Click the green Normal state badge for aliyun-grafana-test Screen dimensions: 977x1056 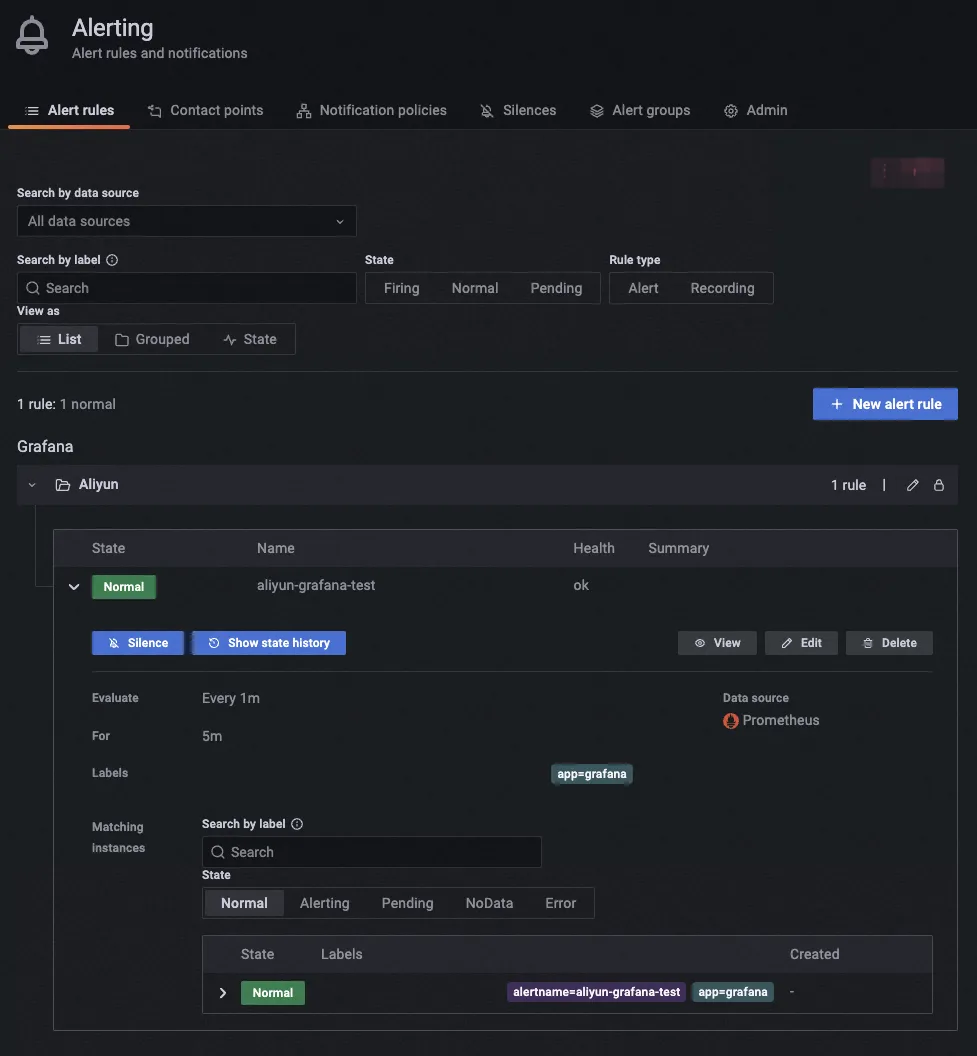coord(124,587)
